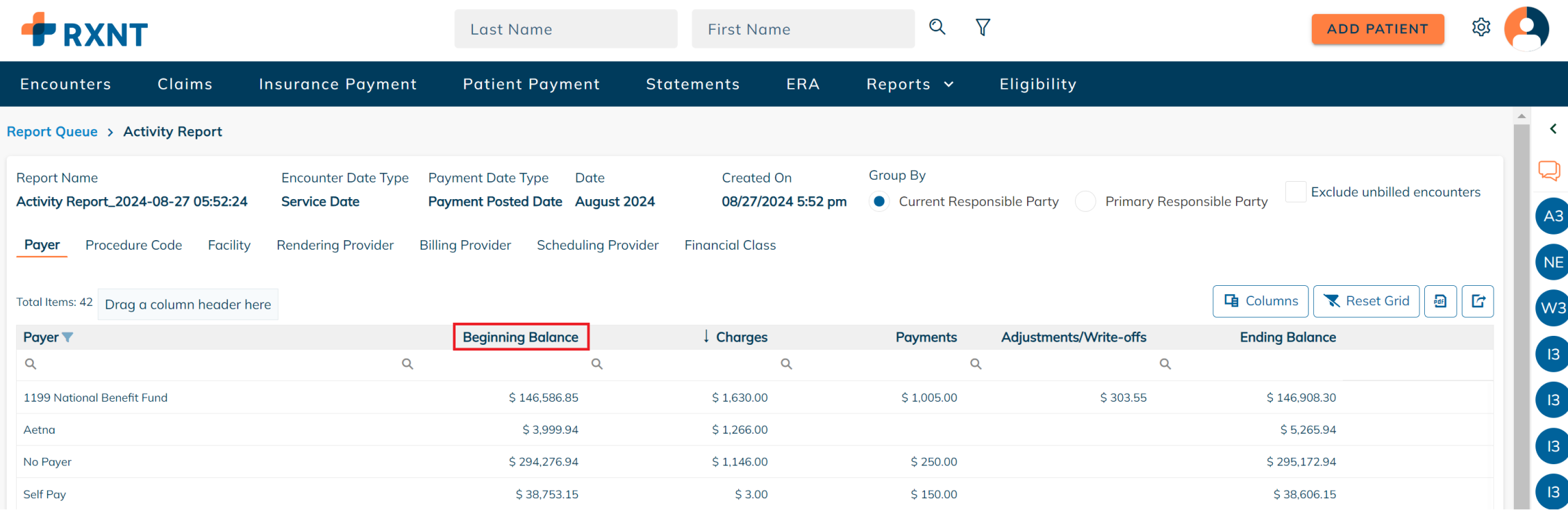Expand the Reports dropdown menu
Image resolution: width=1568 pixels, height=510 pixels.
[910, 84]
